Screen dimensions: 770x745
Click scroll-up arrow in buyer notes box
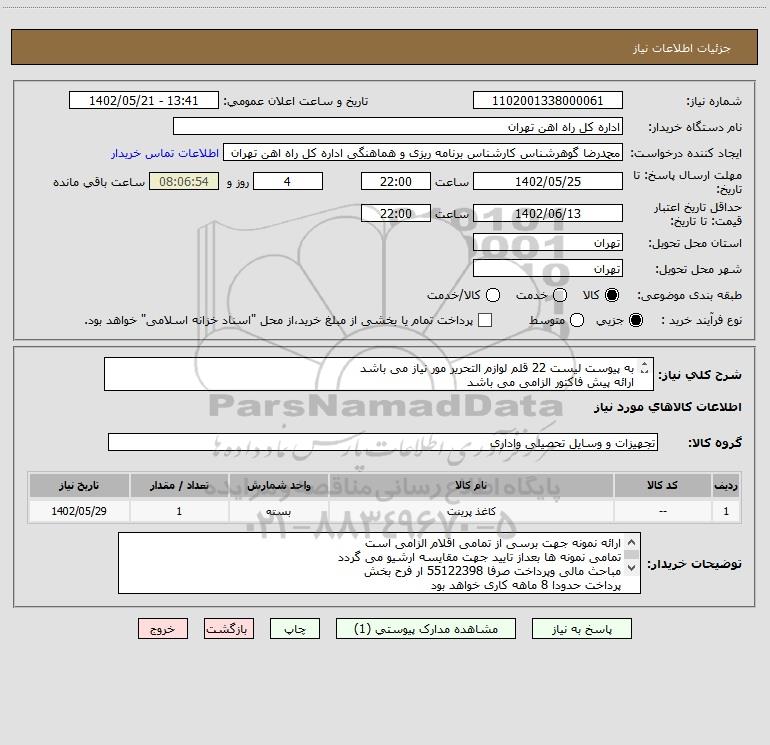632,543
